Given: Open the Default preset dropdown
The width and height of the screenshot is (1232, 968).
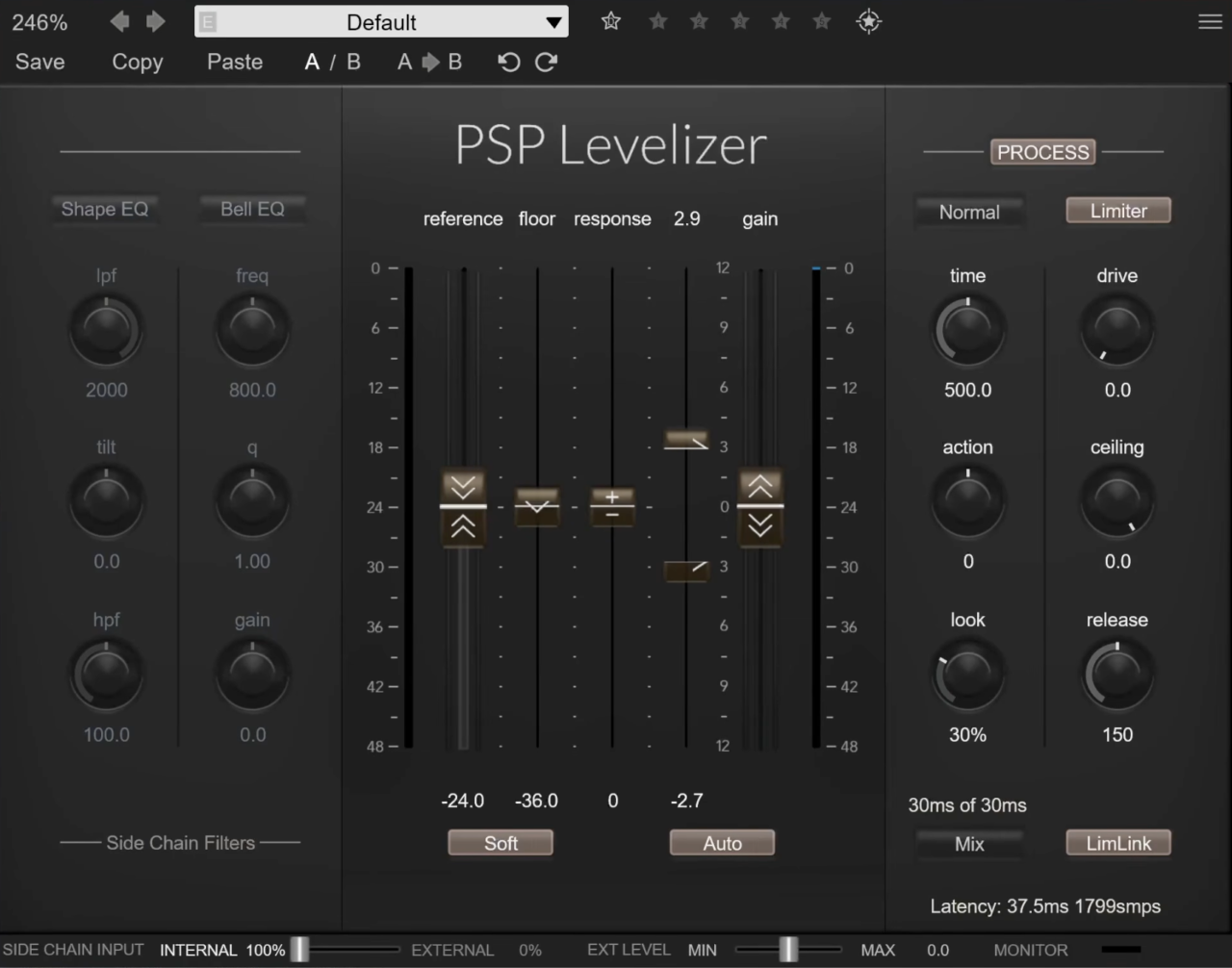Looking at the screenshot, I should (381, 22).
